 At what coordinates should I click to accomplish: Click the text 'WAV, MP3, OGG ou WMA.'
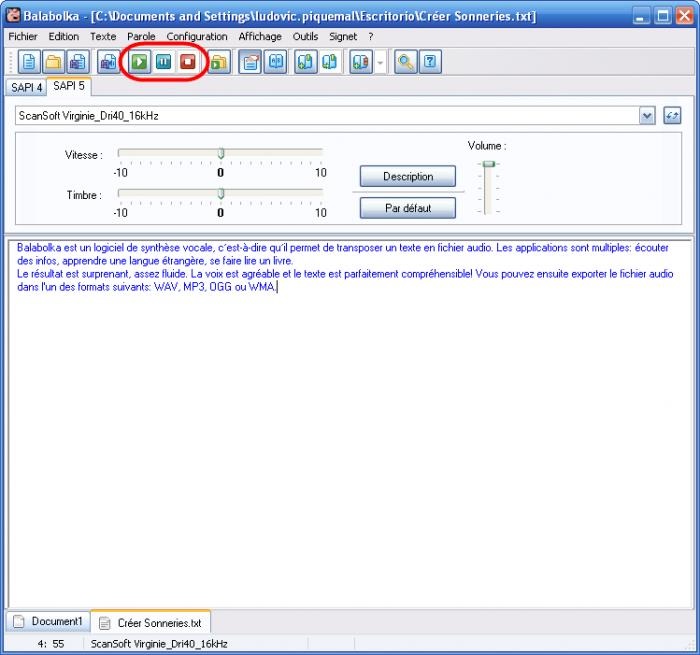[215, 287]
